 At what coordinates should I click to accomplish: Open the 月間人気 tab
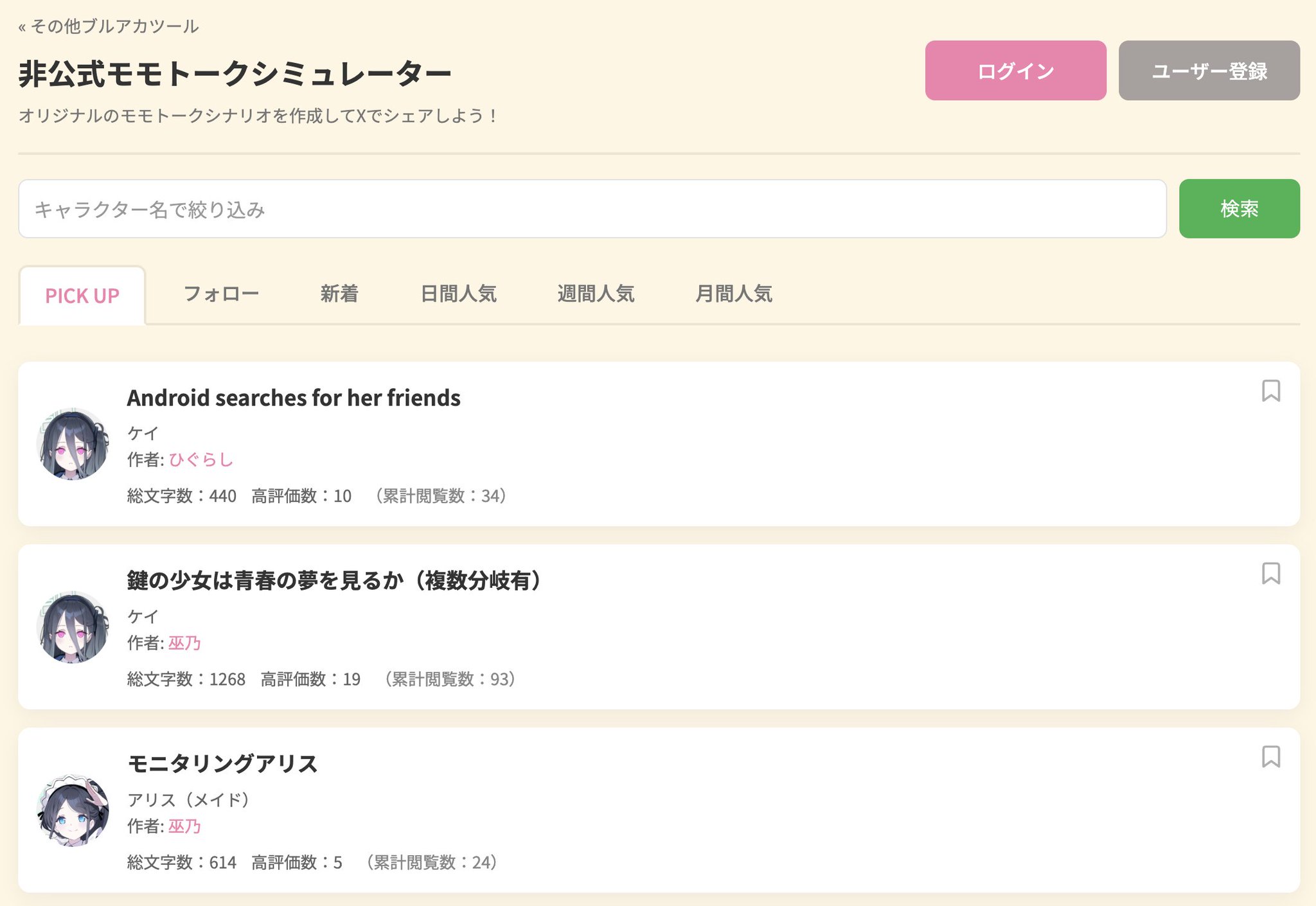(733, 294)
